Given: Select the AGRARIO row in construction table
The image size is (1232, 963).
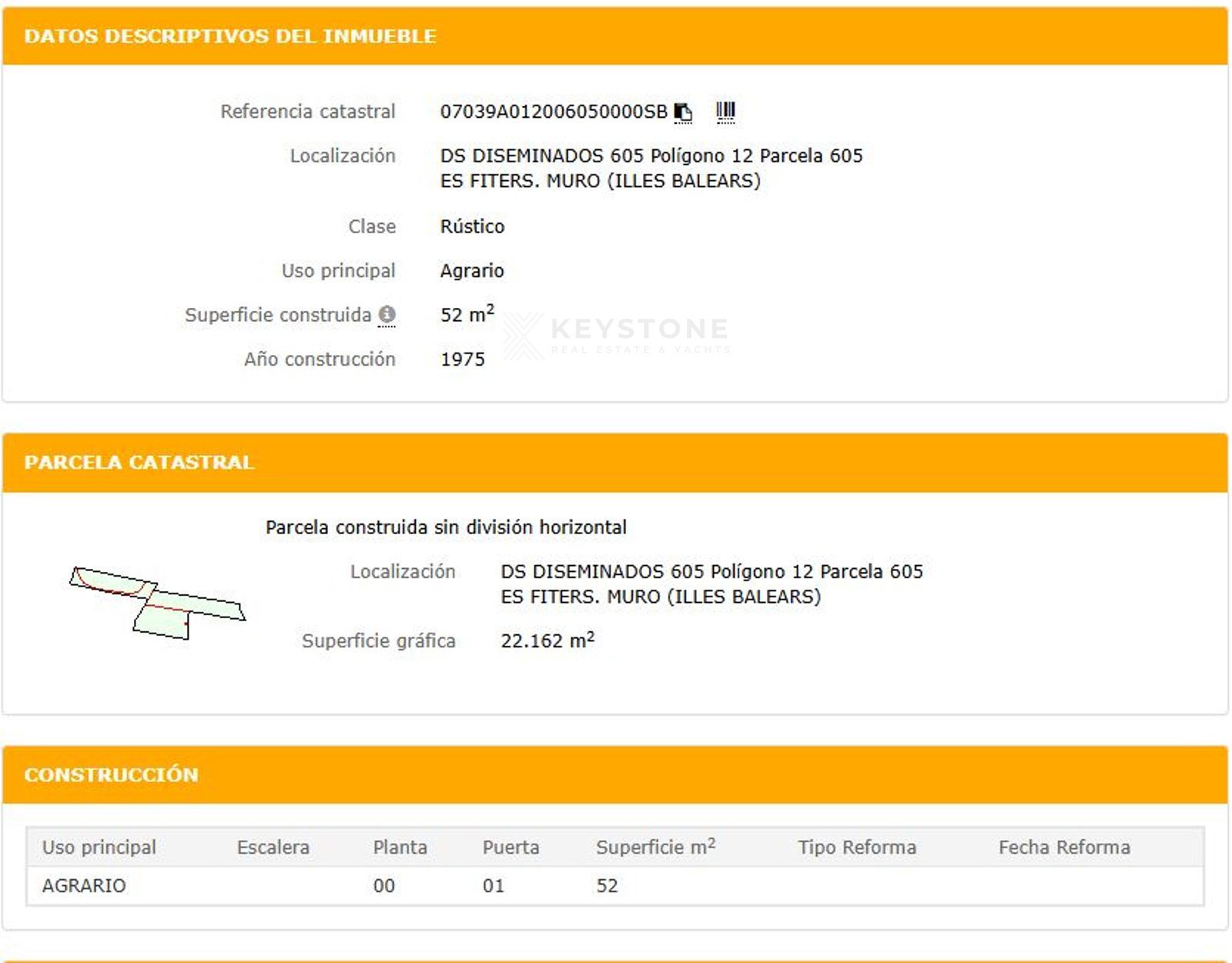Looking at the screenshot, I should coord(84,885).
